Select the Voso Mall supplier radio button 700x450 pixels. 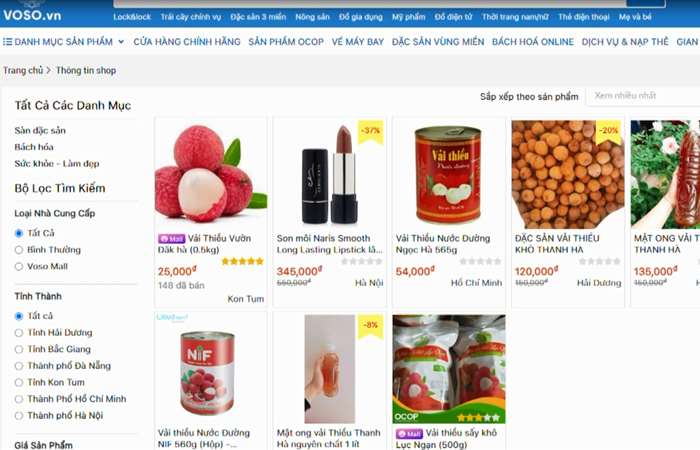[x=19, y=267]
